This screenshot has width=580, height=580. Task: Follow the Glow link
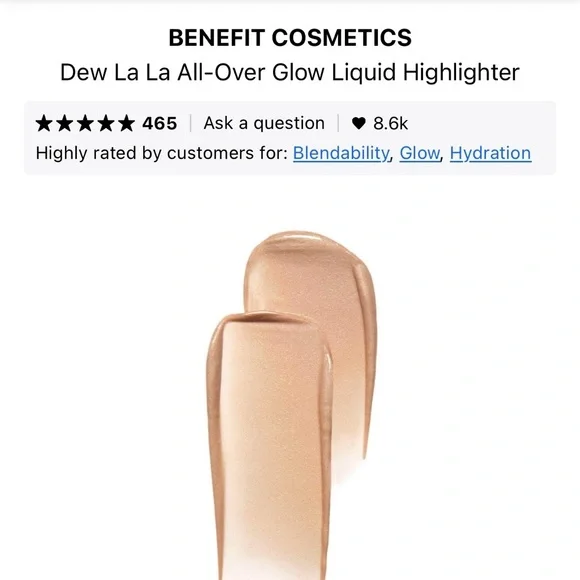pos(420,153)
